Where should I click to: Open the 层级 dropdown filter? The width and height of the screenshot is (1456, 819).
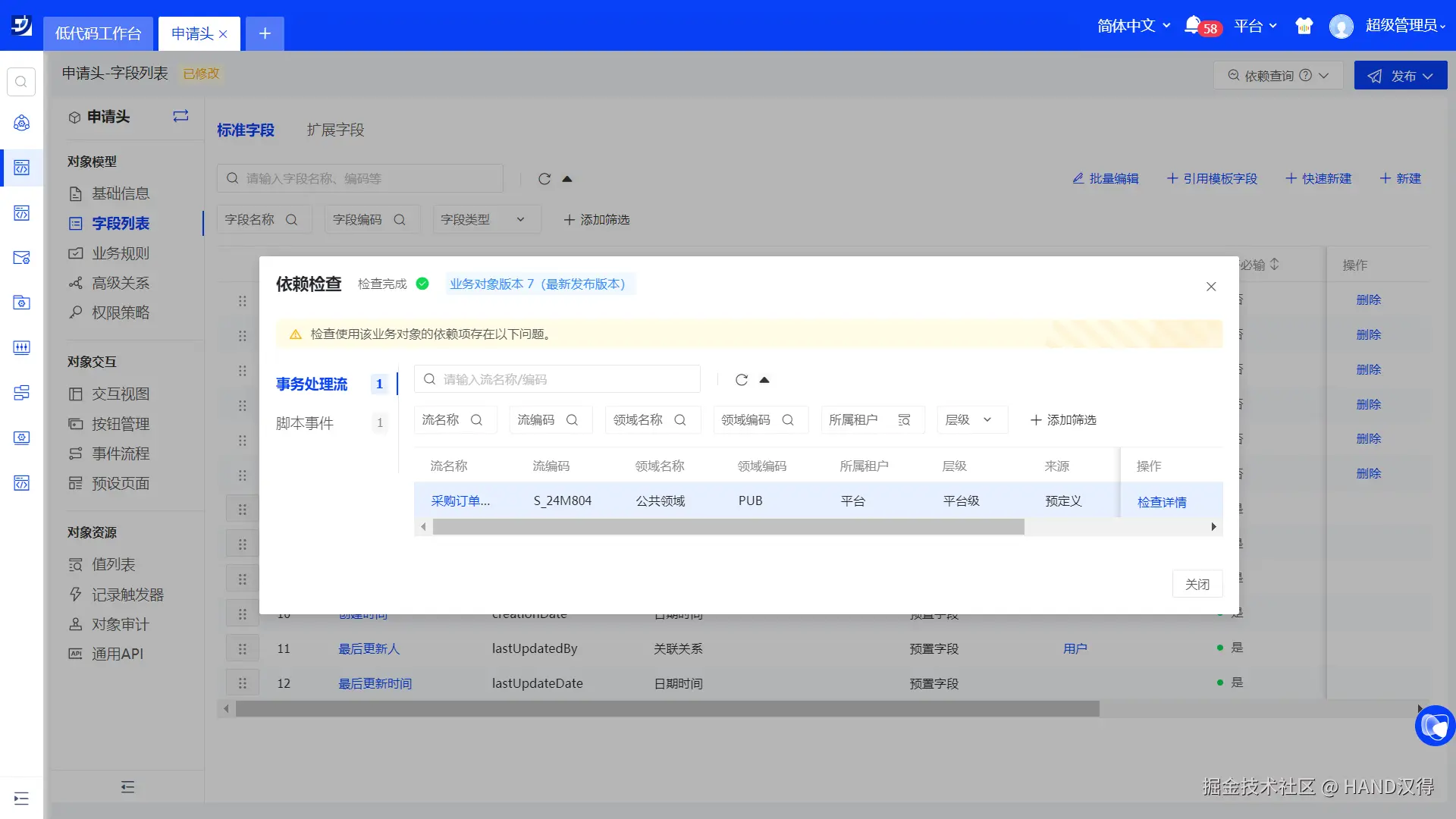[x=971, y=419]
